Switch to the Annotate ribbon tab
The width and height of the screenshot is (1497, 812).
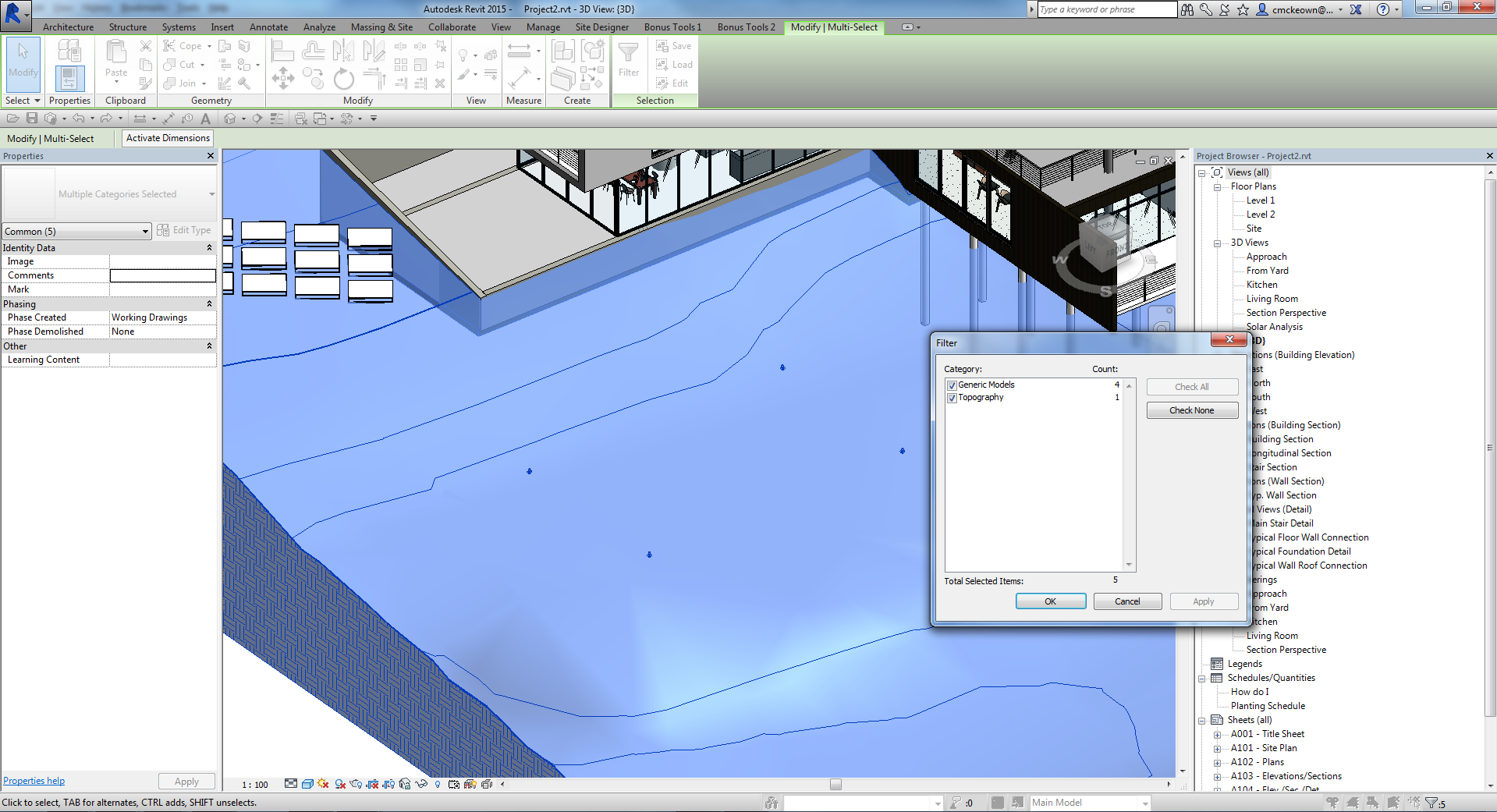click(x=268, y=27)
